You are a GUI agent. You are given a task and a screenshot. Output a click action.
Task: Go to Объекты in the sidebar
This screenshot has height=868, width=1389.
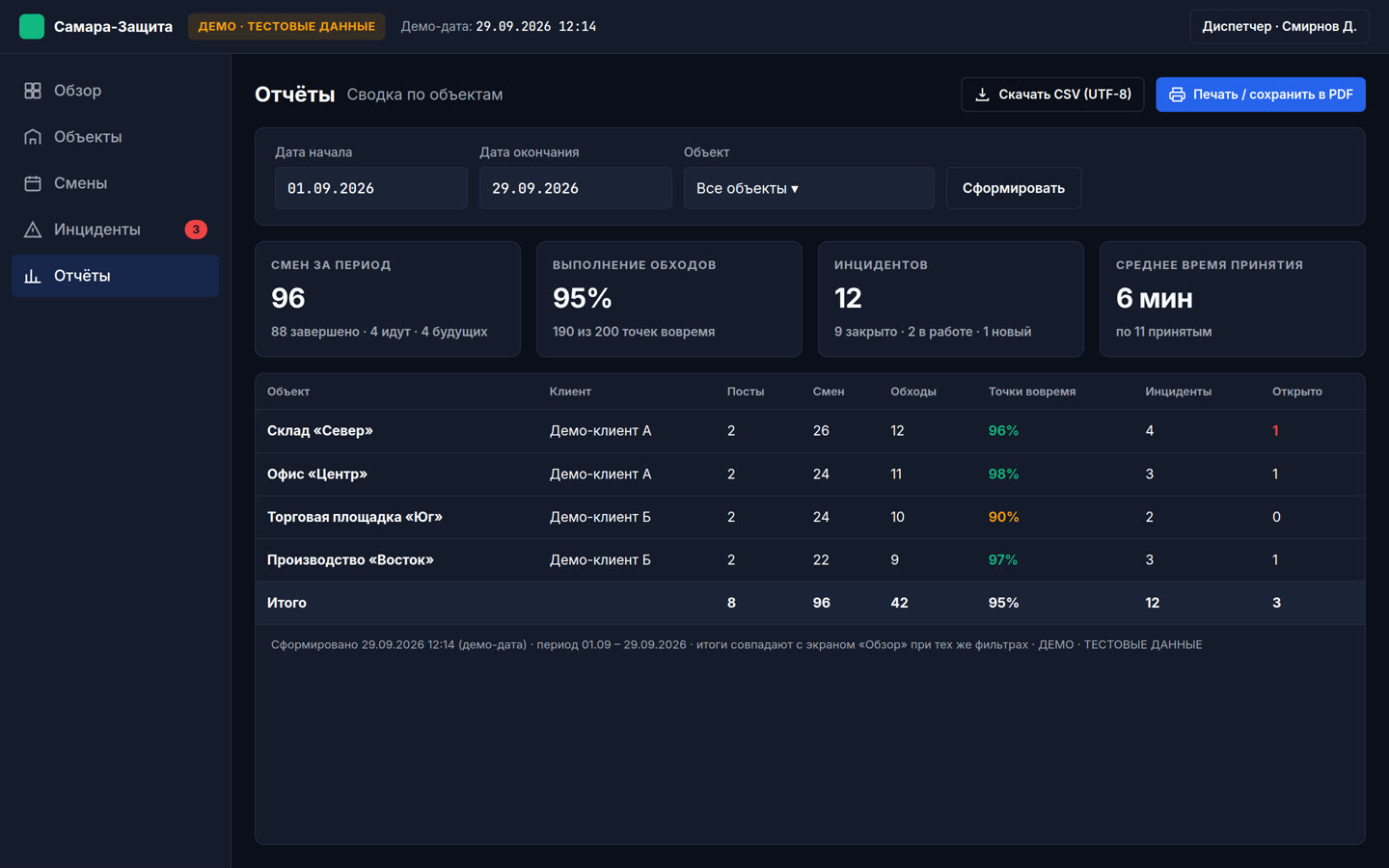[115, 137]
